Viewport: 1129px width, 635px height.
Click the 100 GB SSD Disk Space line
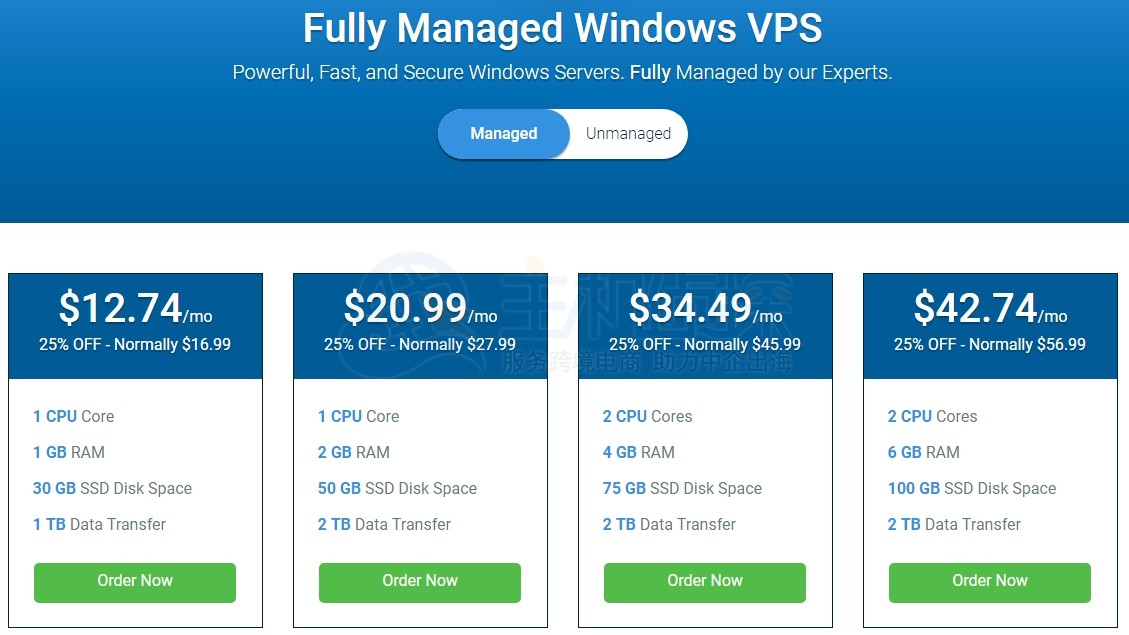pyautogui.click(x=972, y=488)
